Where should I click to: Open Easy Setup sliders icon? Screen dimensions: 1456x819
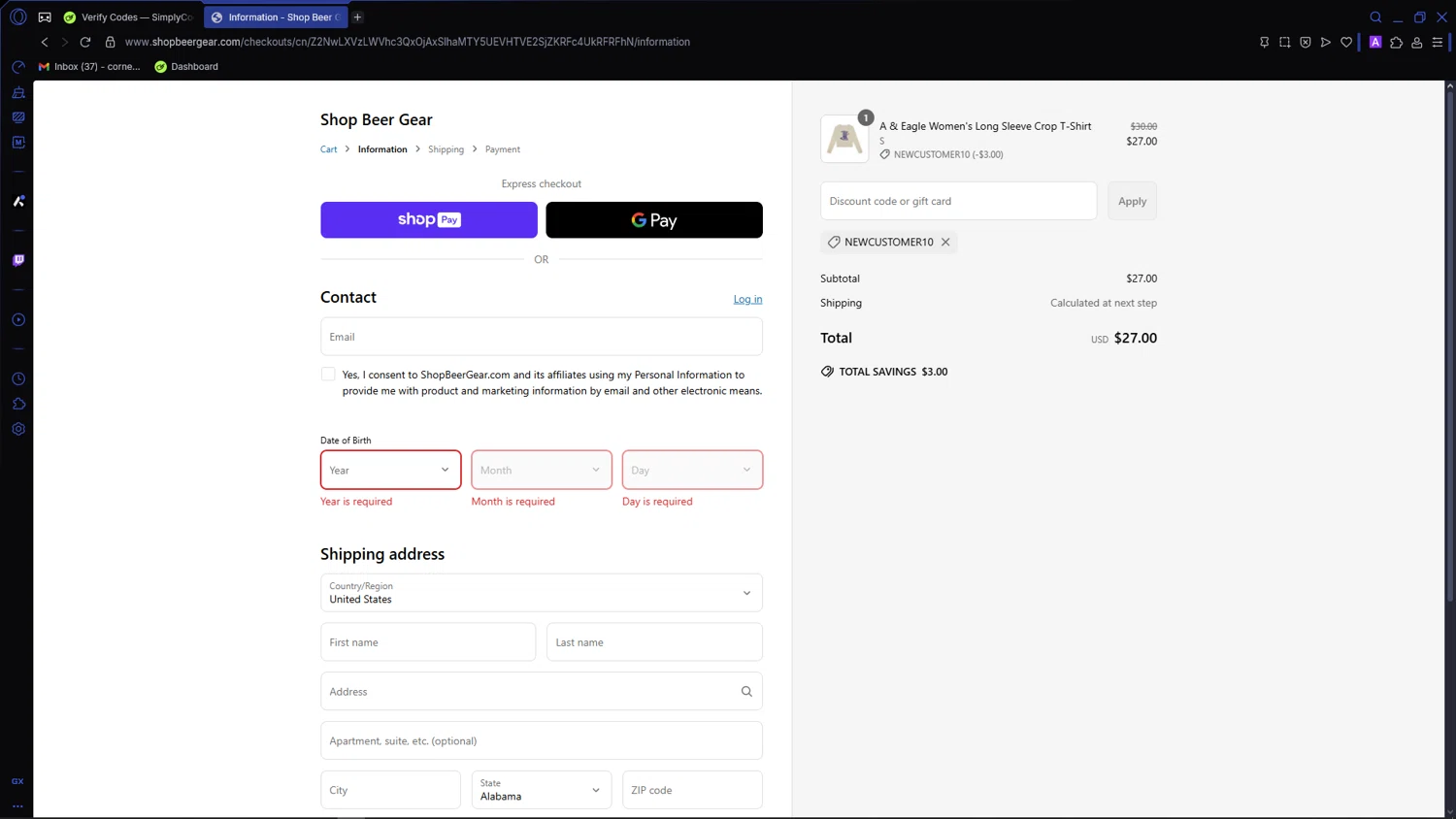pos(1438,42)
